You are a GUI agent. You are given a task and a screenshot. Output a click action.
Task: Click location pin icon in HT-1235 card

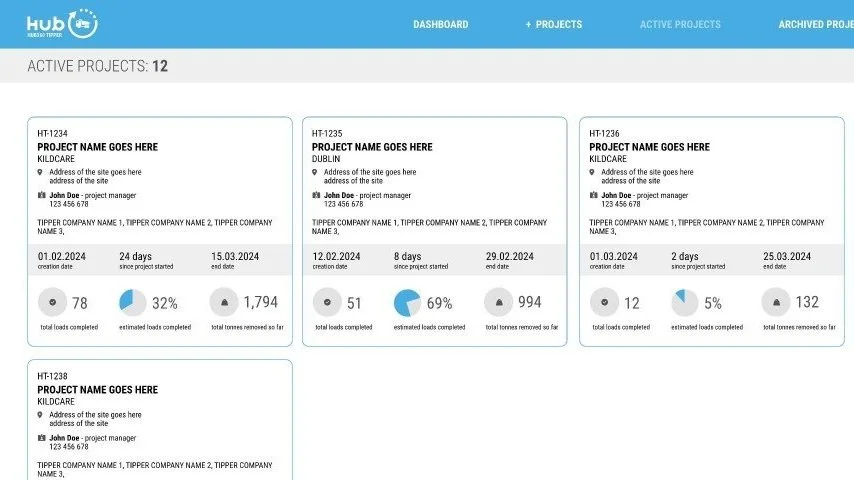(x=314, y=172)
